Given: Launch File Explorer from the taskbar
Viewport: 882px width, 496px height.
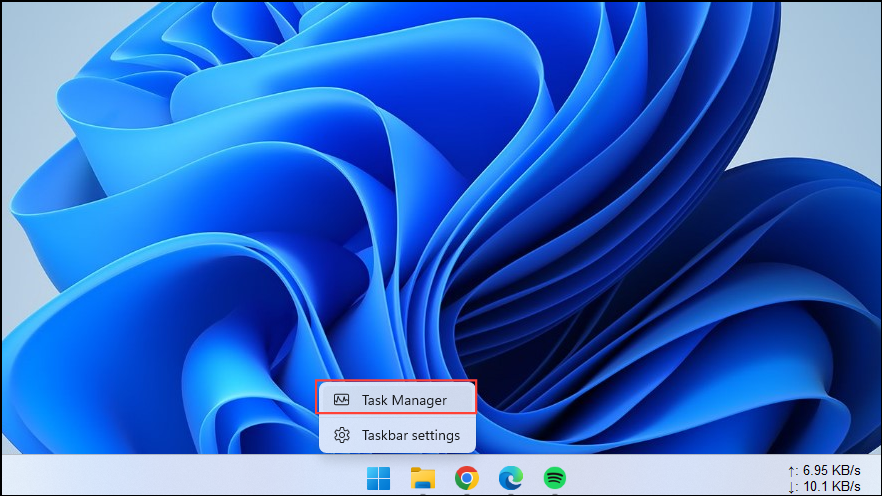Looking at the screenshot, I should (423, 478).
